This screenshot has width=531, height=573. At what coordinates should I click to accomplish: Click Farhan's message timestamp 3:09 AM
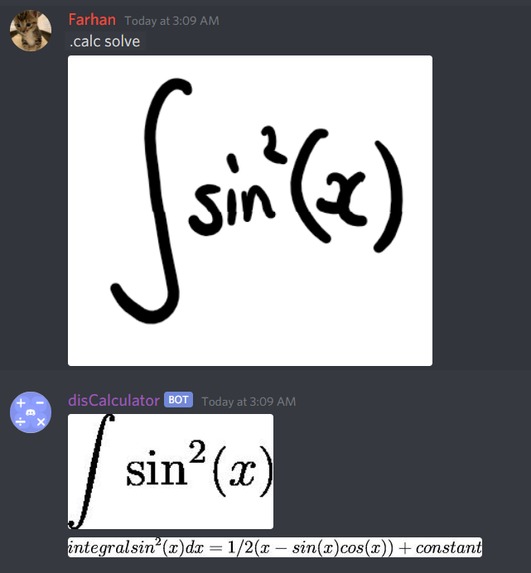[x=172, y=21]
